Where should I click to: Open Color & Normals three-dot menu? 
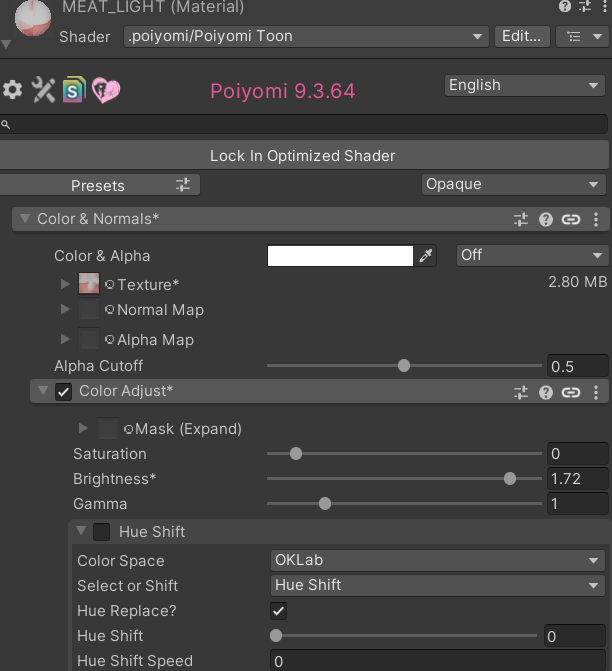pos(596,220)
